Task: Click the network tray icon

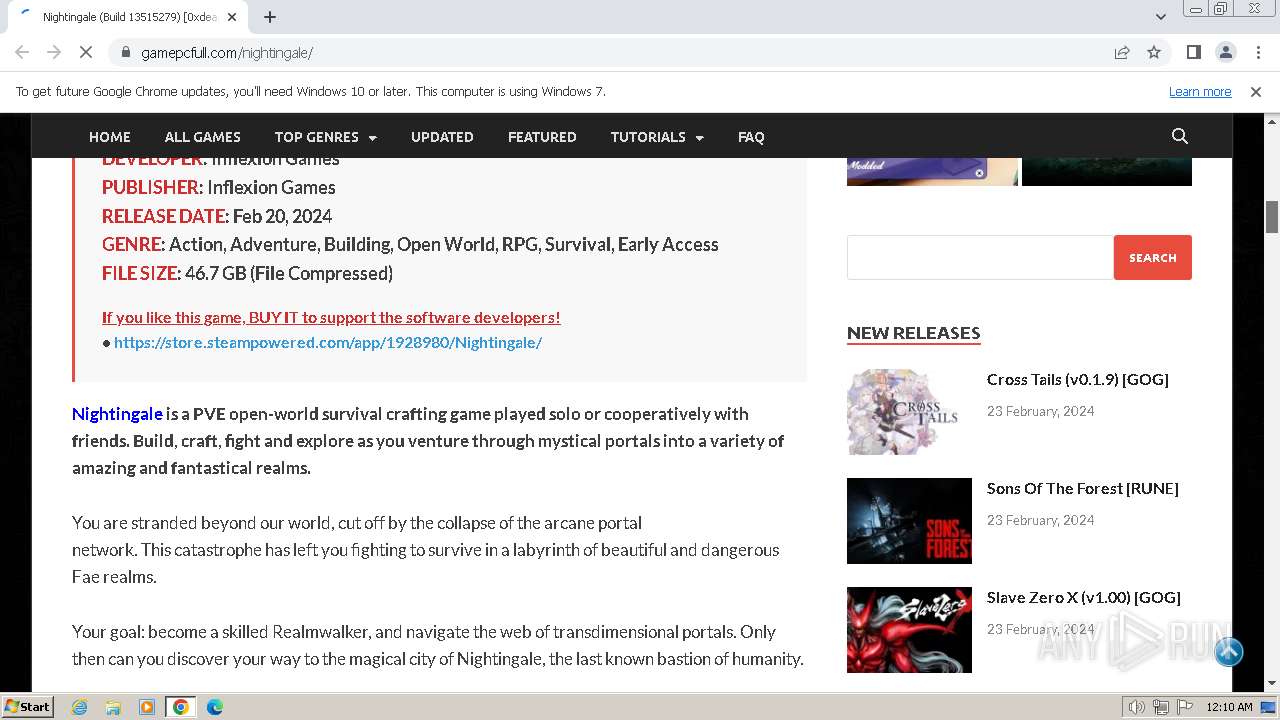Action: point(1161,707)
